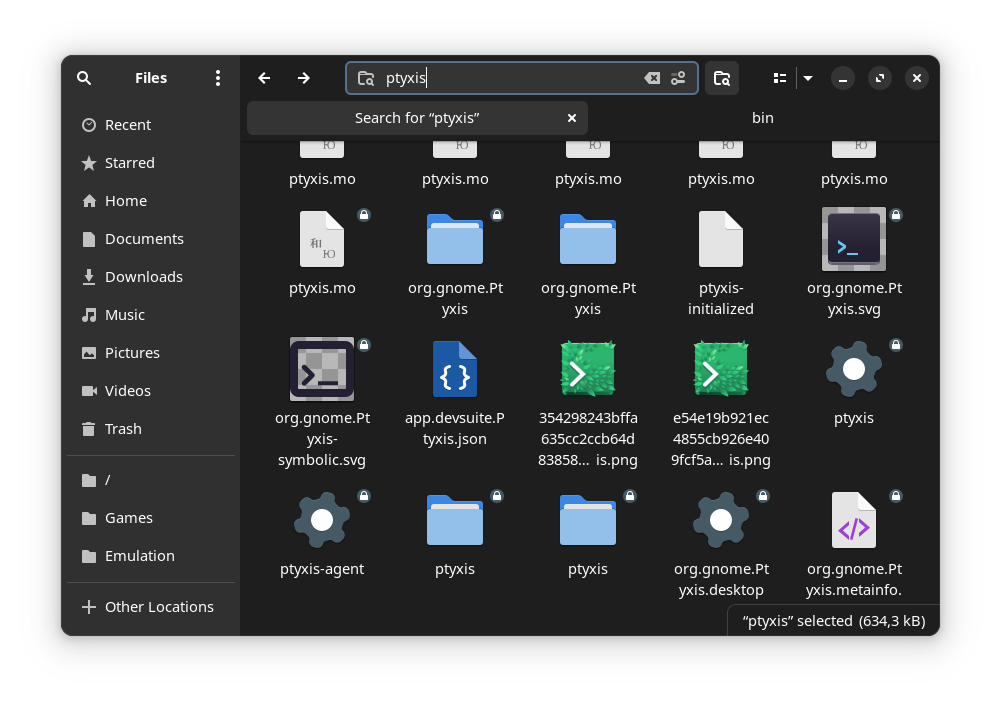Open Other Locations
Viewport: 1001px width, 703px height.
tap(151, 607)
